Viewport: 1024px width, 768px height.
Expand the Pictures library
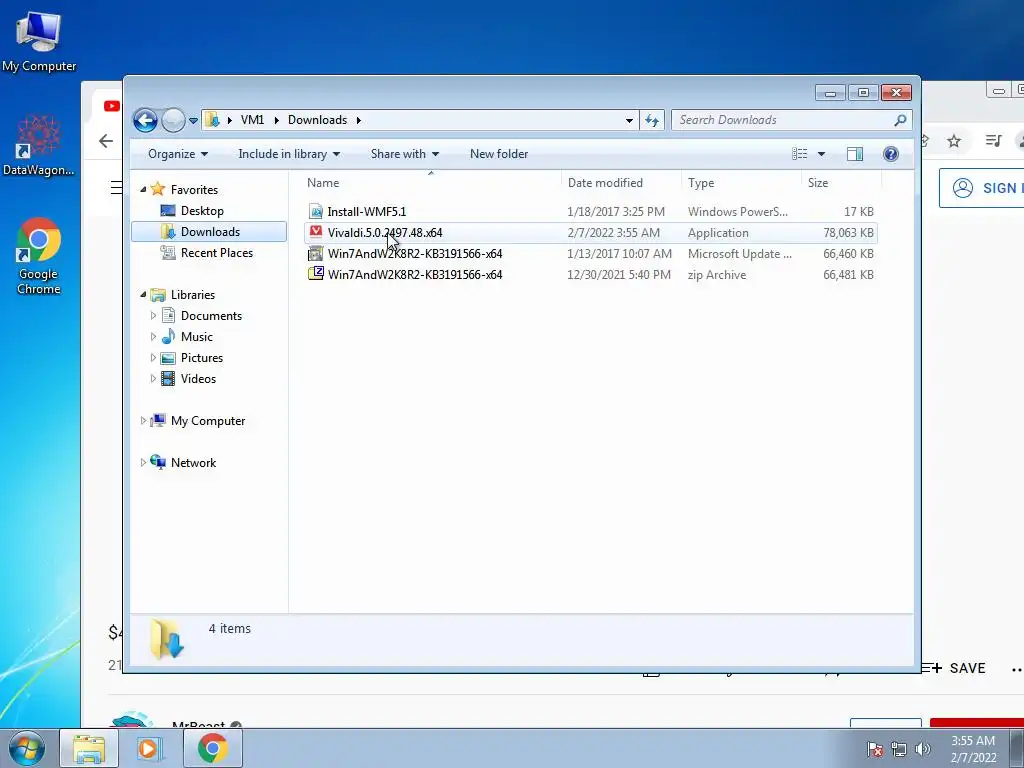tap(153, 358)
